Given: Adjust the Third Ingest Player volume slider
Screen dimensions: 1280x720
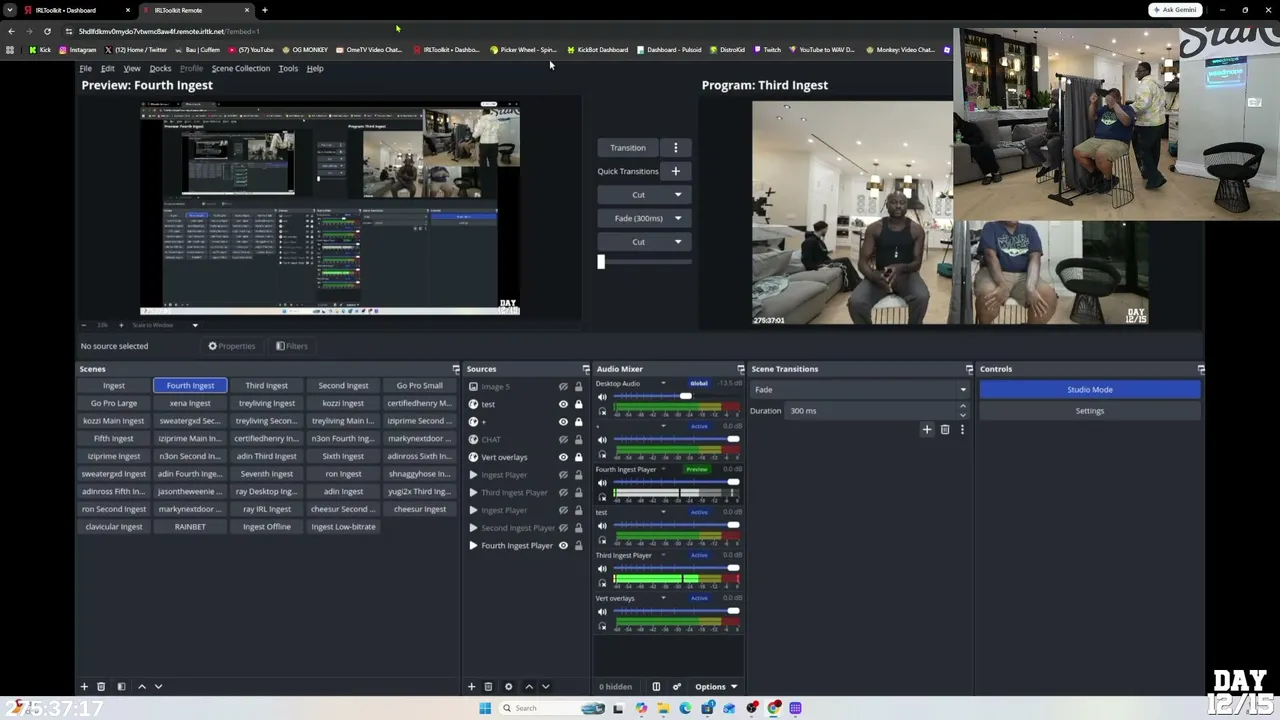Looking at the screenshot, I should (x=733, y=568).
